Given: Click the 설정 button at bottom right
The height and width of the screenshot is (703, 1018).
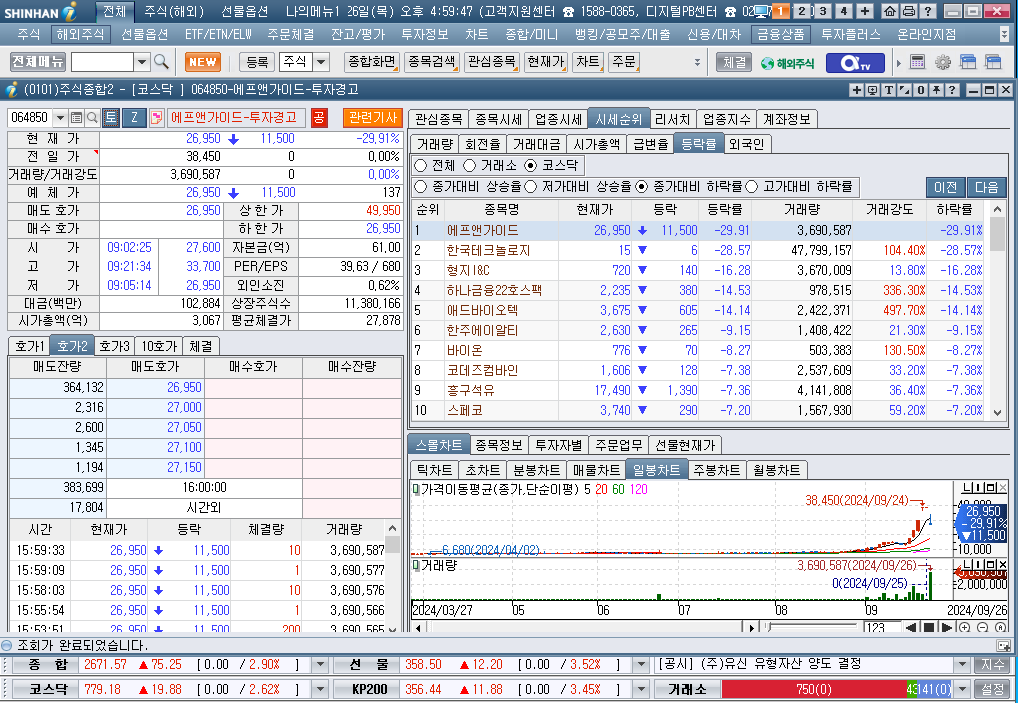Looking at the screenshot, I should click(992, 689).
